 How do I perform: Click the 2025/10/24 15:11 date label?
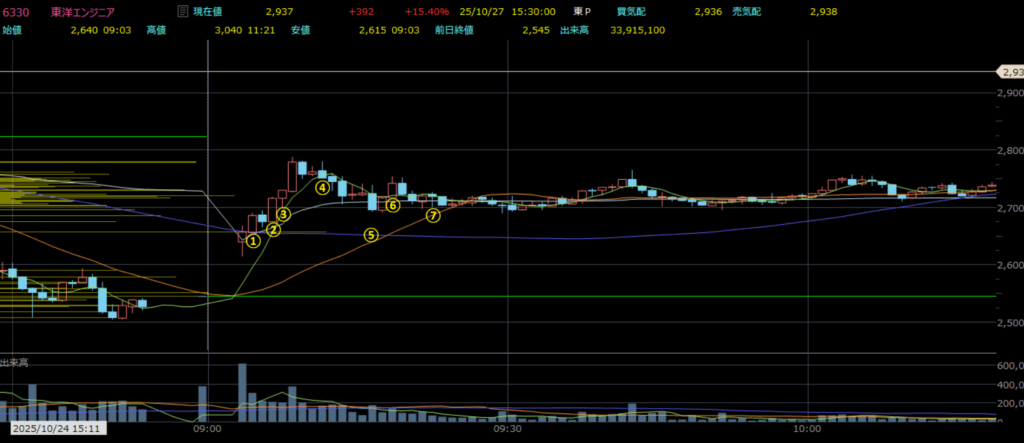tap(52, 430)
